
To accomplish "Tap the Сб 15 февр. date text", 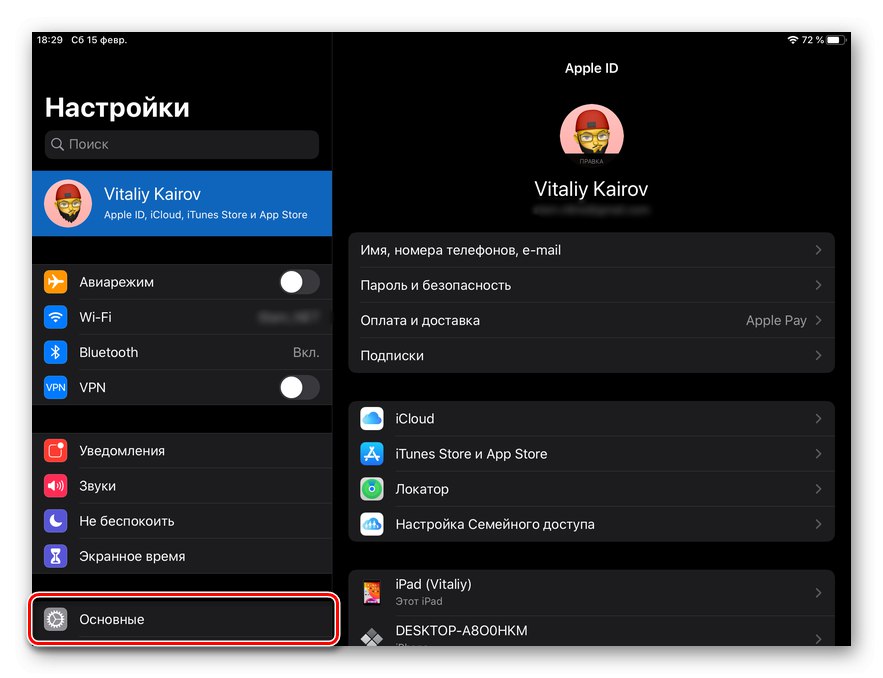I will [x=99, y=40].
